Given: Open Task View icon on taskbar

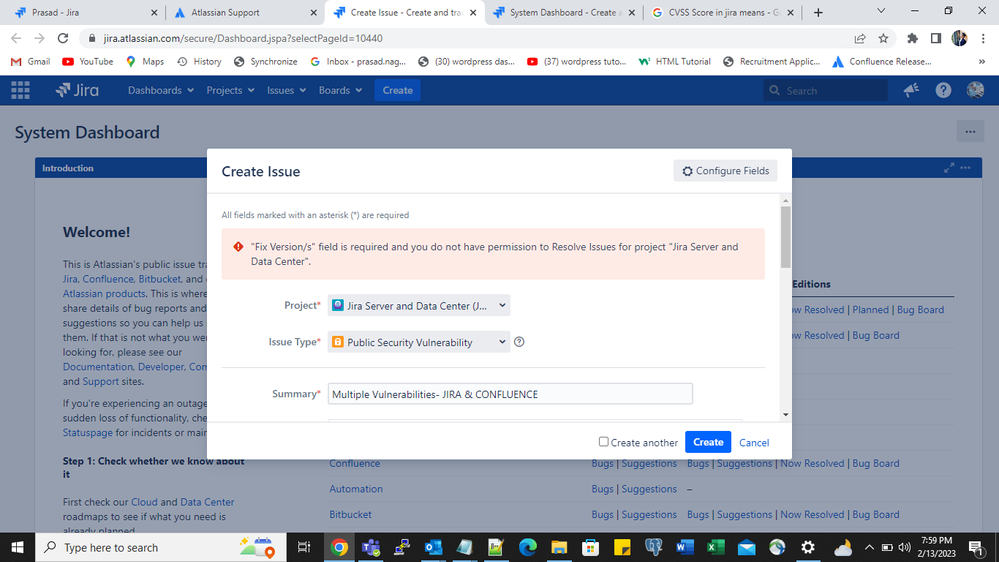Looking at the screenshot, I should pos(304,547).
